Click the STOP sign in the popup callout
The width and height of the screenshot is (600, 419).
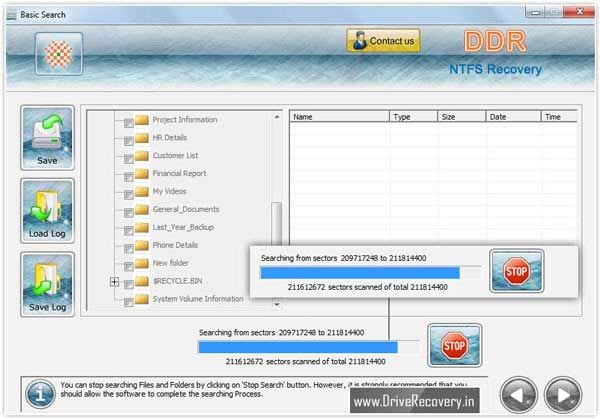[x=517, y=271]
